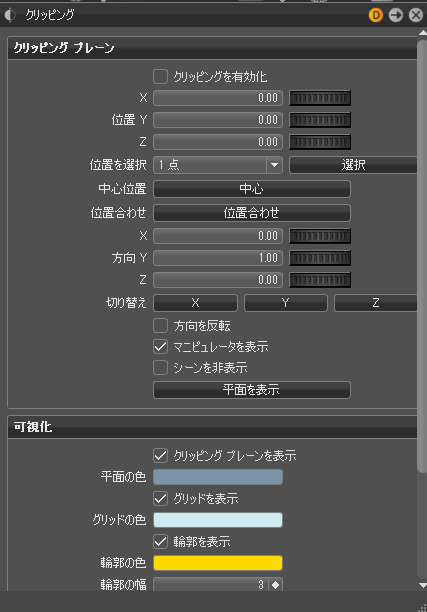This screenshot has width=427, height=612.
Task: Toggle 方向を反転 checkbox
Action: (x=160, y=325)
